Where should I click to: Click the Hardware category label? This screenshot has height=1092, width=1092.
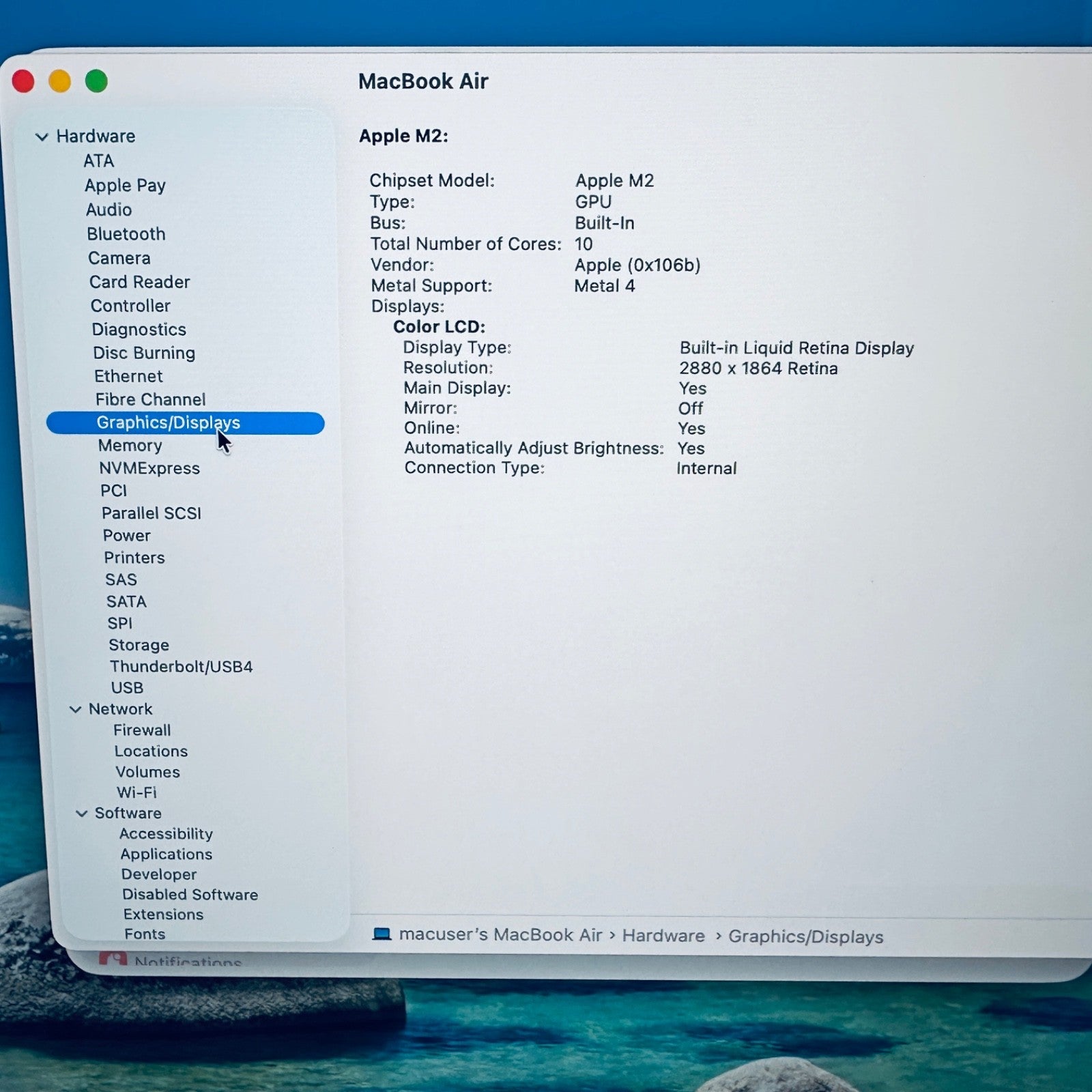(96, 136)
